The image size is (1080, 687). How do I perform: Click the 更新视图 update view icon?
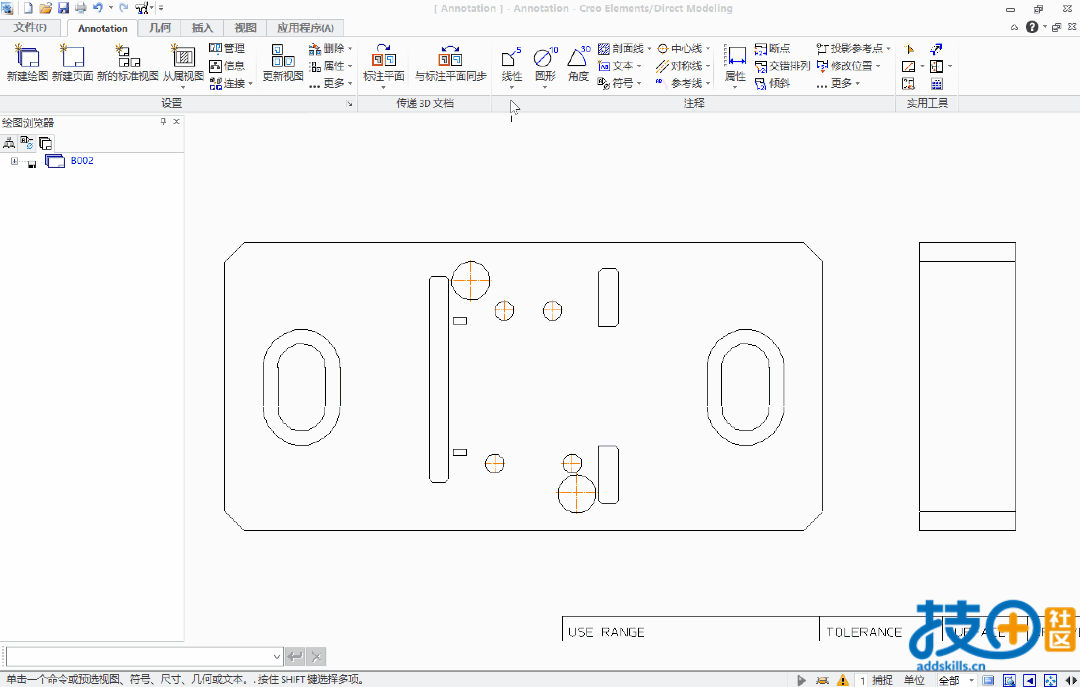(x=283, y=57)
